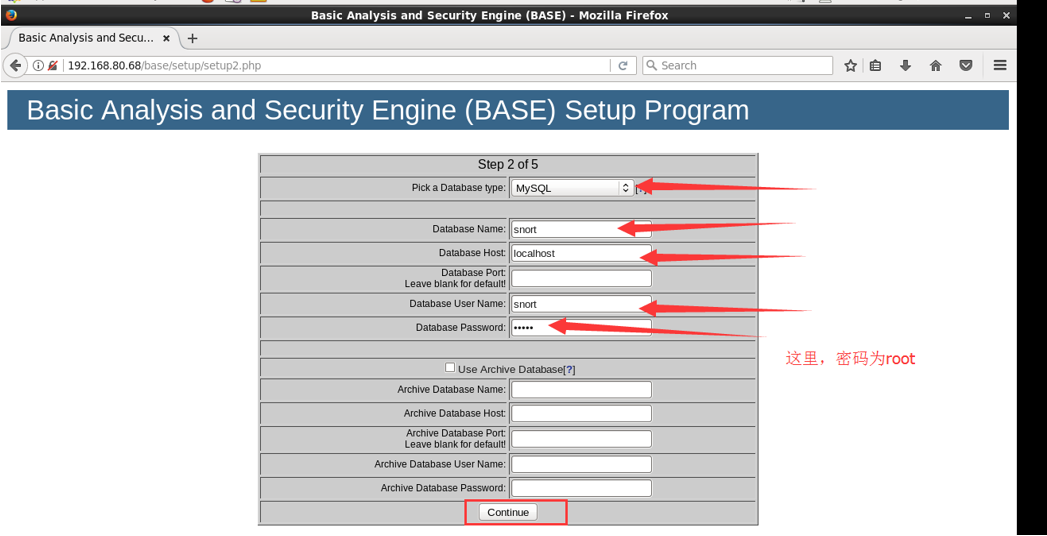This screenshot has width=1047, height=536.
Task: Click the Firefox back arrow button
Action: click(15, 65)
